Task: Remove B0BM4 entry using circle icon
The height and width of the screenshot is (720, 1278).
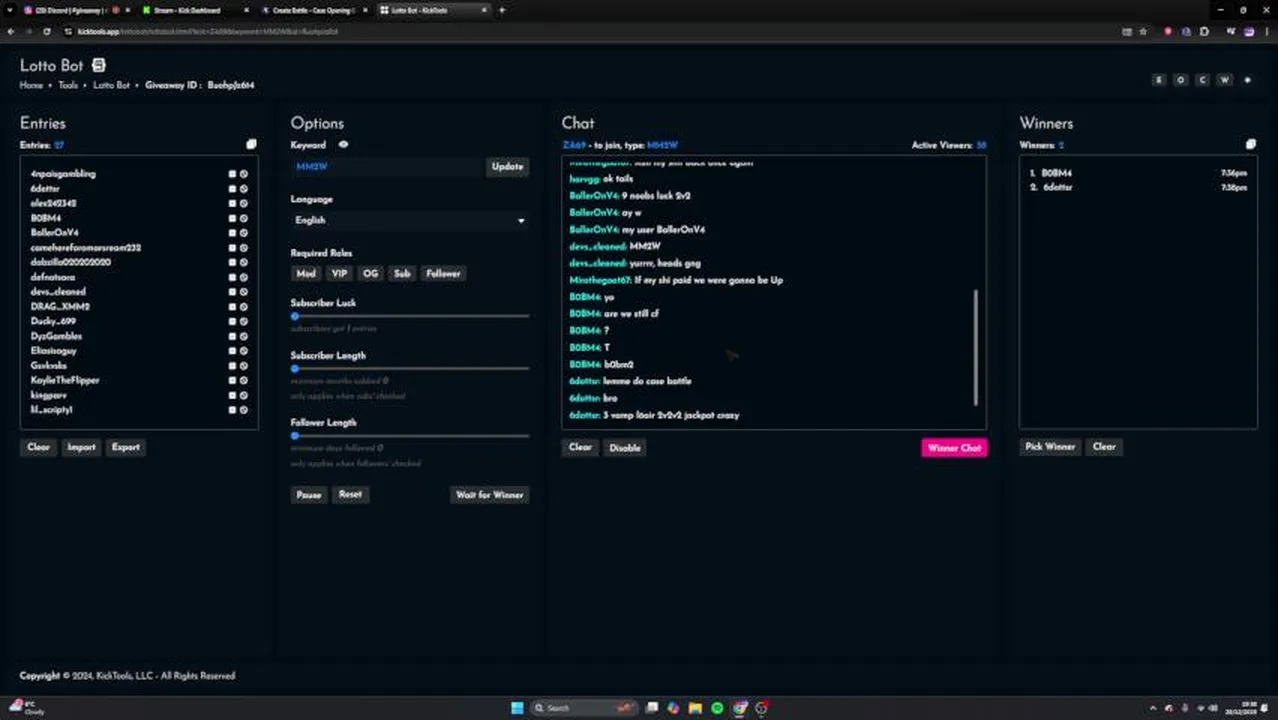Action: (x=243, y=217)
